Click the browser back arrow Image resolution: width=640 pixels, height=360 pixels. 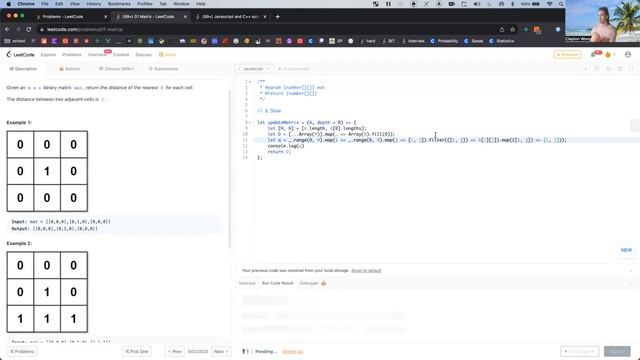(x=7, y=29)
